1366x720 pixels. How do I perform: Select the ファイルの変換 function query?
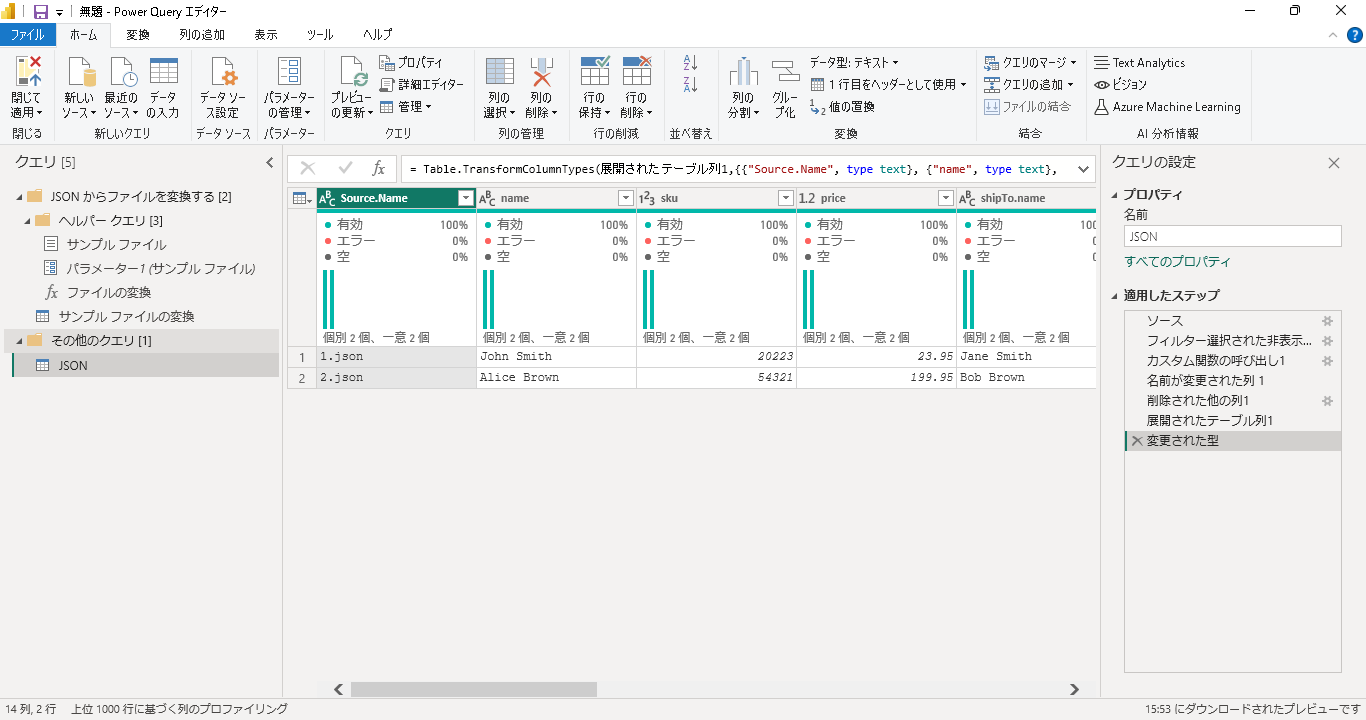pyautogui.click(x=109, y=293)
